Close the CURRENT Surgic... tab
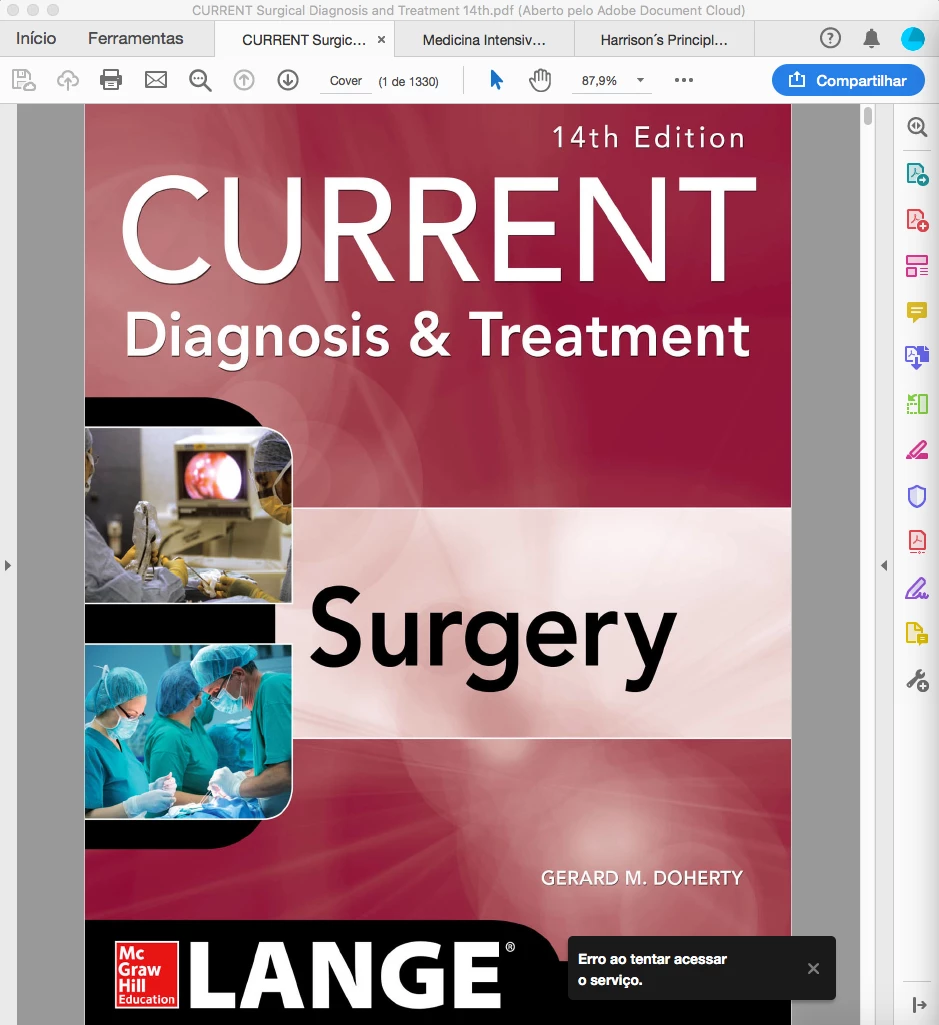 (381, 40)
